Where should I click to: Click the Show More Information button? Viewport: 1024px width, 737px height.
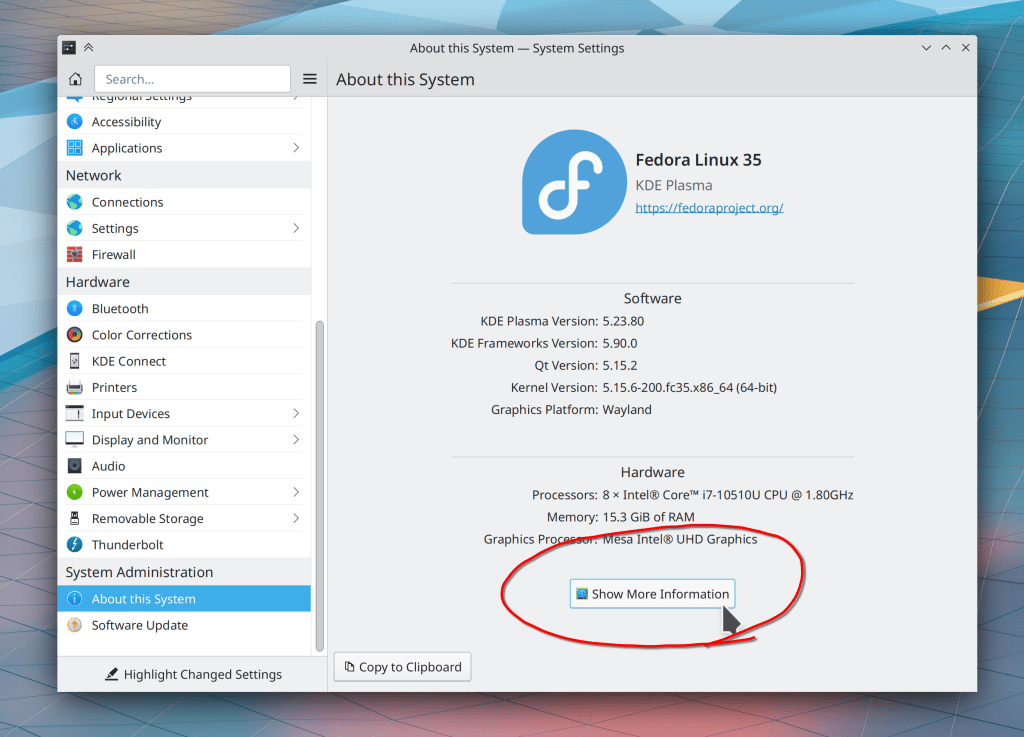652,594
